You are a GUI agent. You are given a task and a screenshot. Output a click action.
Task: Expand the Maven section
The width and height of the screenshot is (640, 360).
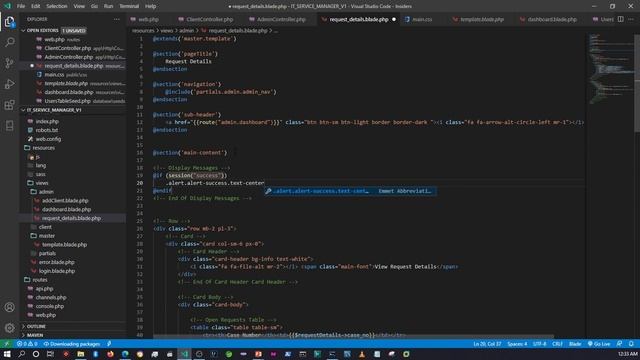(35, 335)
